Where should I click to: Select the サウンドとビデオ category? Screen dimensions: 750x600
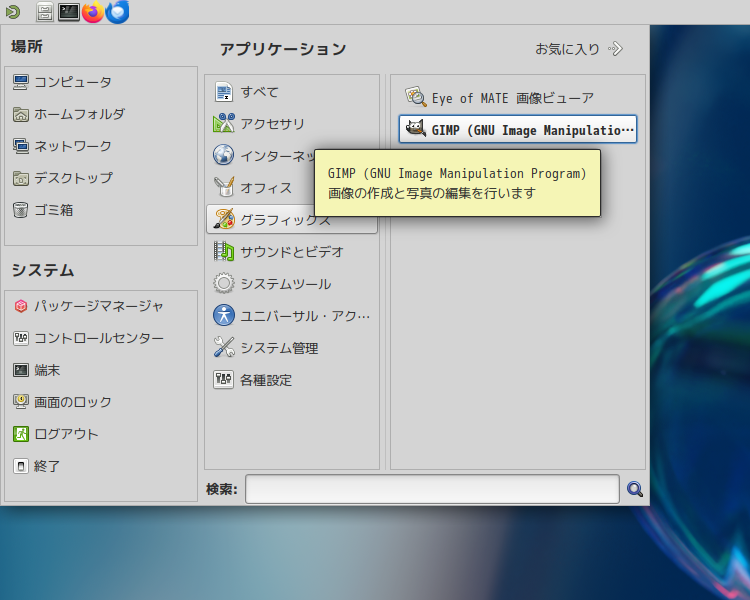pyautogui.click(x=292, y=251)
